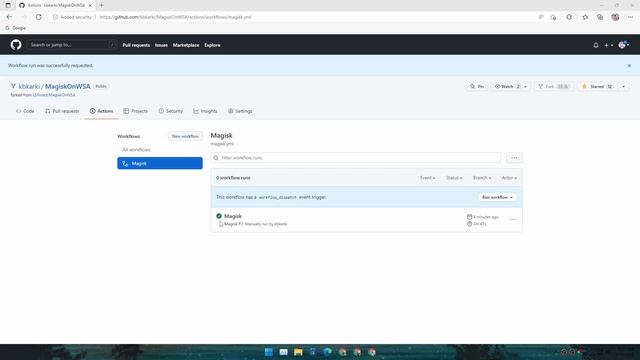This screenshot has height=360, width=640.
Task: Expand the Event filter dropdown
Action: pyautogui.click(x=427, y=178)
